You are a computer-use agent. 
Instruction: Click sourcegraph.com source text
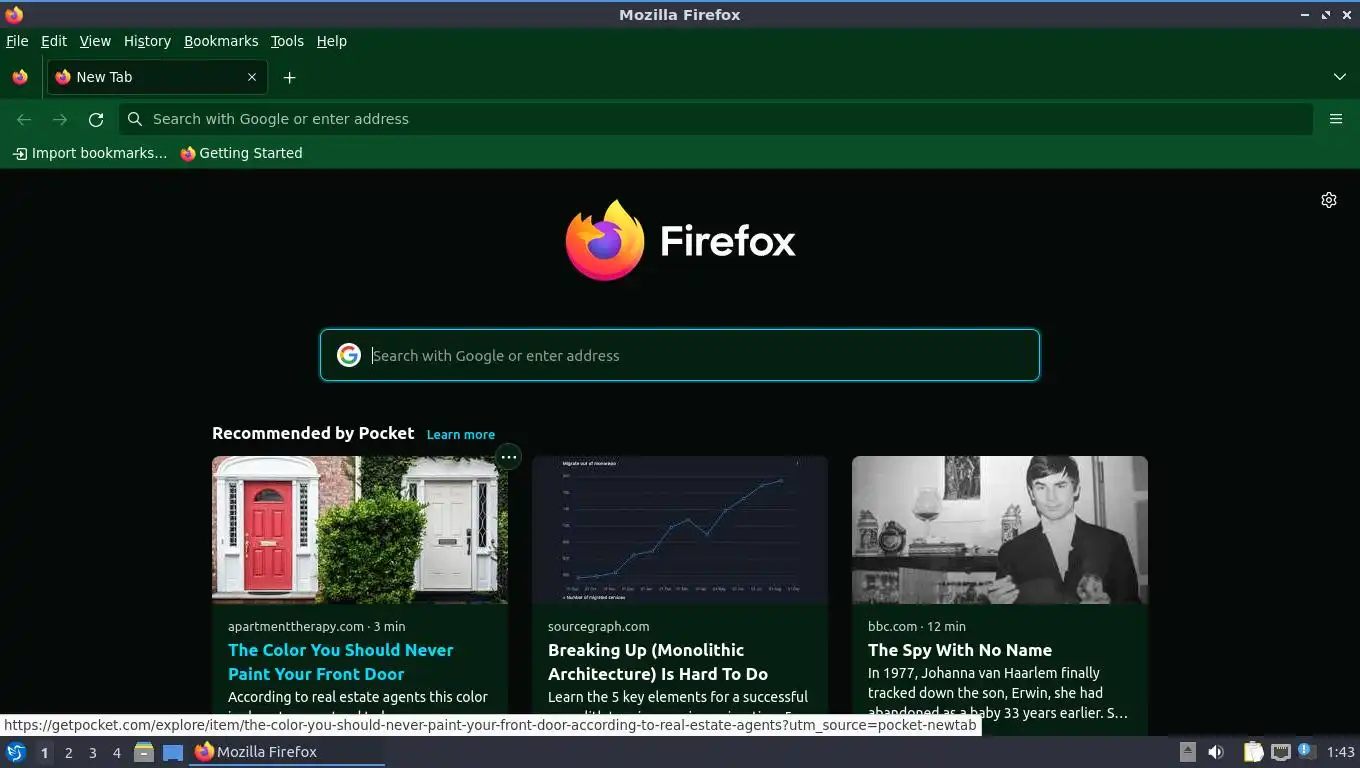pyautogui.click(x=599, y=626)
